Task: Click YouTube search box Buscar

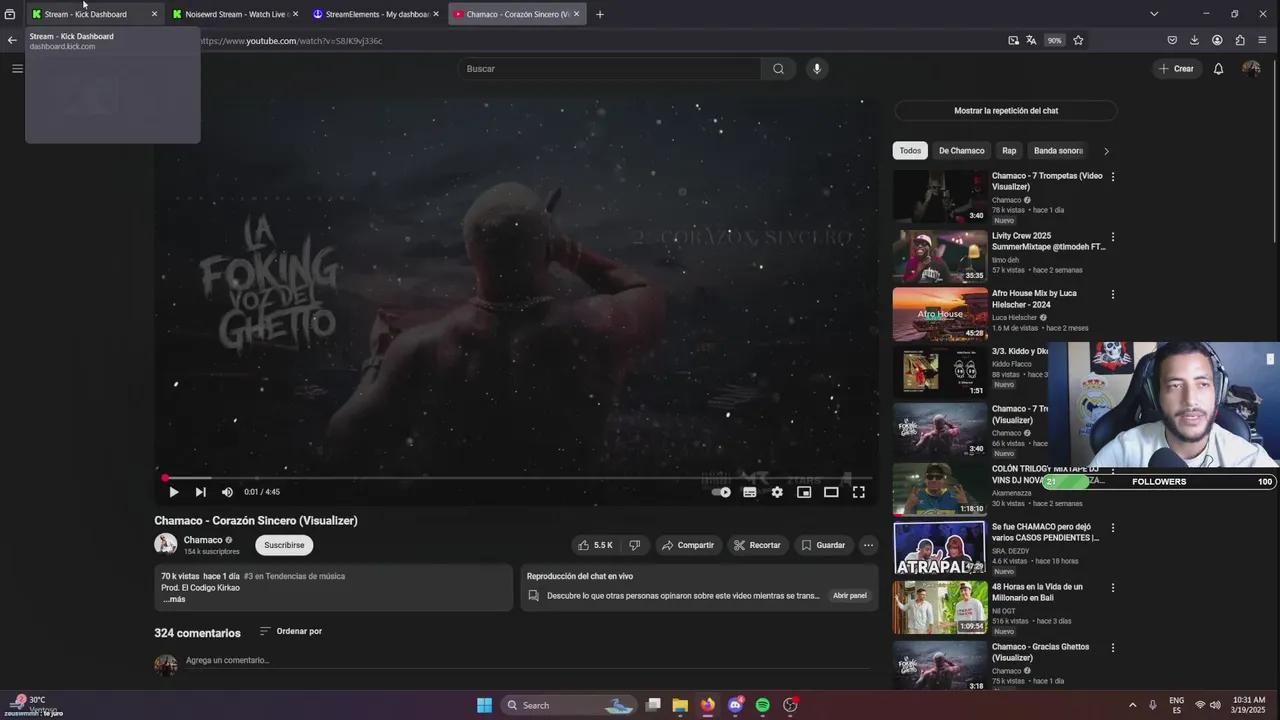Action: pyautogui.click(x=610, y=69)
